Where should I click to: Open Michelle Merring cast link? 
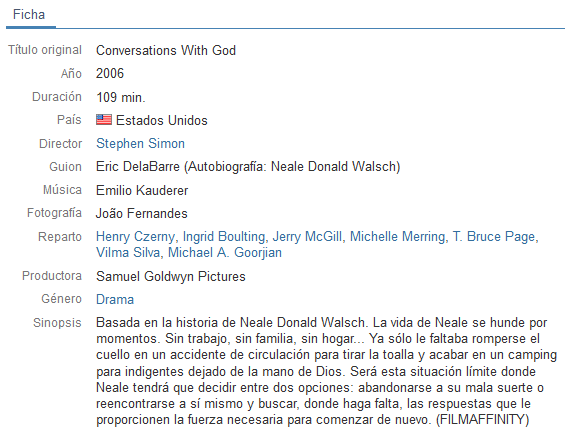(x=397, y=237)
